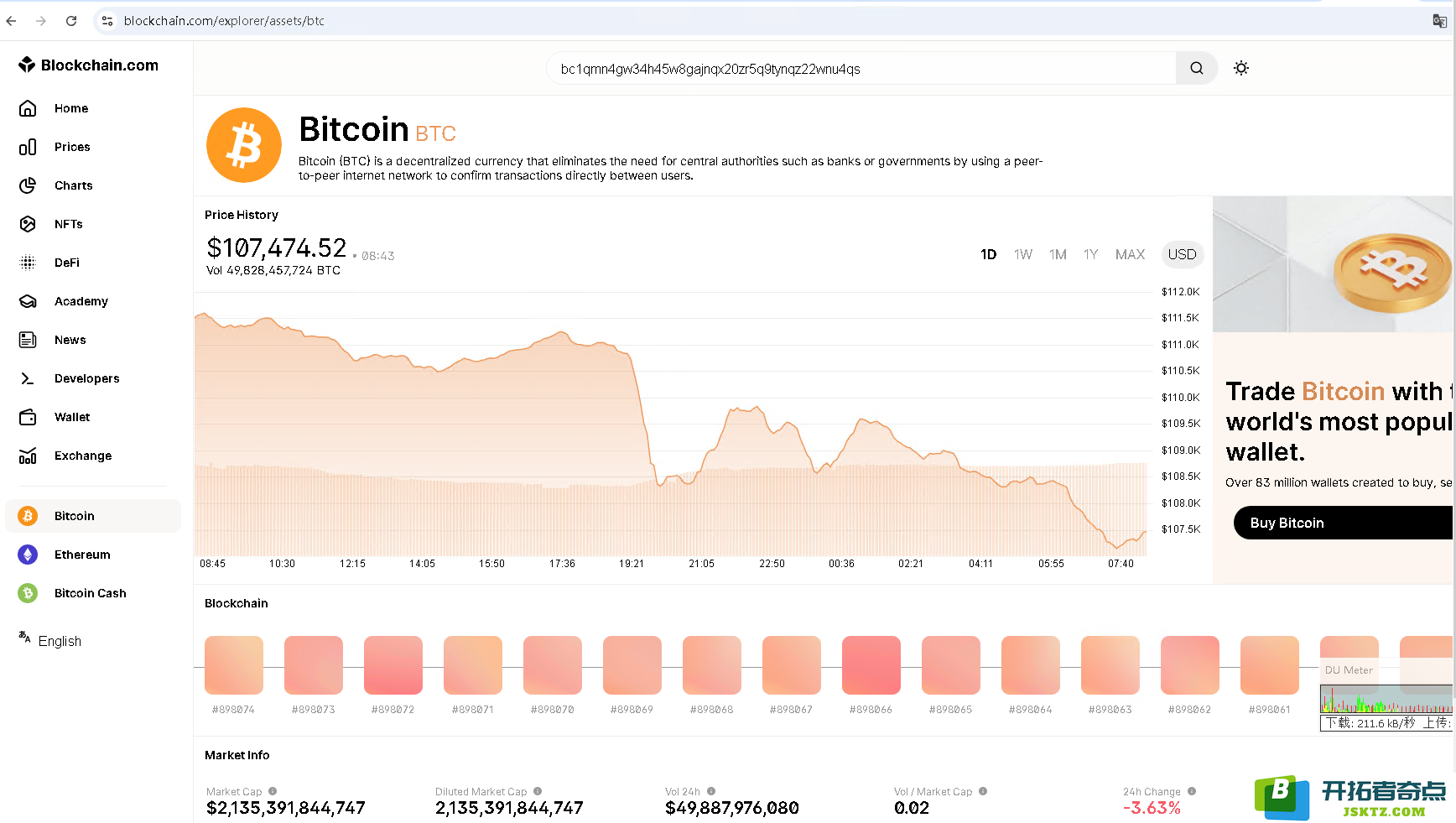Open block #898072 tile
The height and width of the screenshot is (823, 1456).
click(x=393, y=664)
